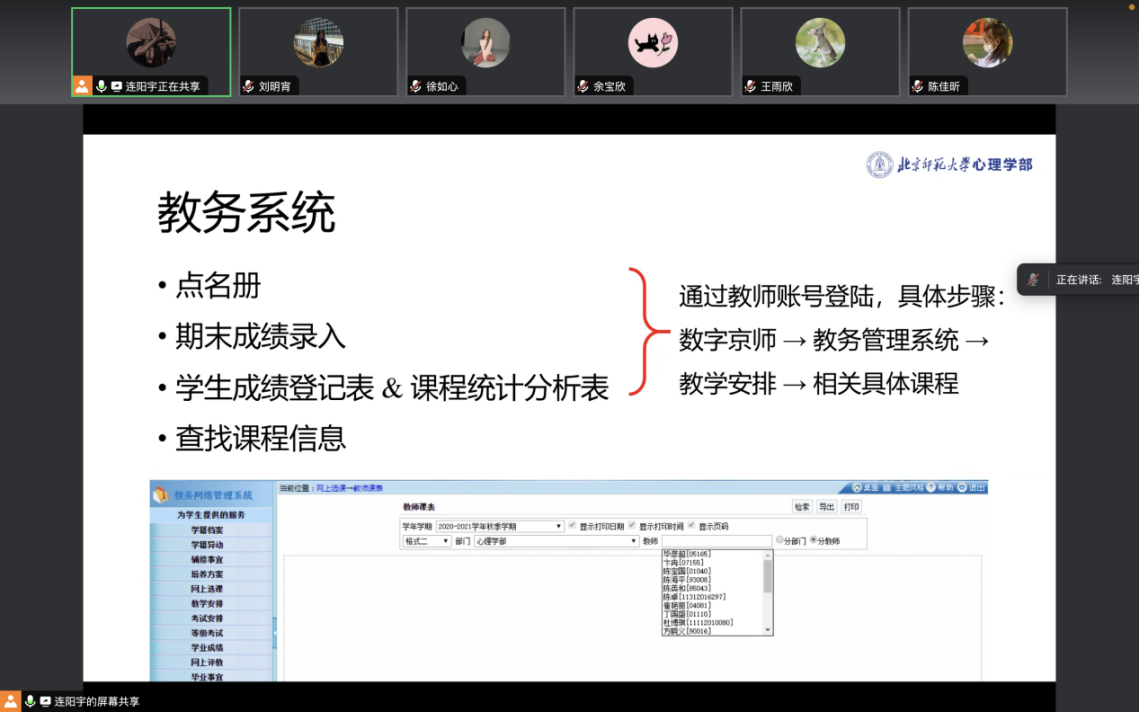Screen dimensions: 1139x712
Task: Toggle the 显示打印时间 checkbox
Action: (x=632, y=526)
